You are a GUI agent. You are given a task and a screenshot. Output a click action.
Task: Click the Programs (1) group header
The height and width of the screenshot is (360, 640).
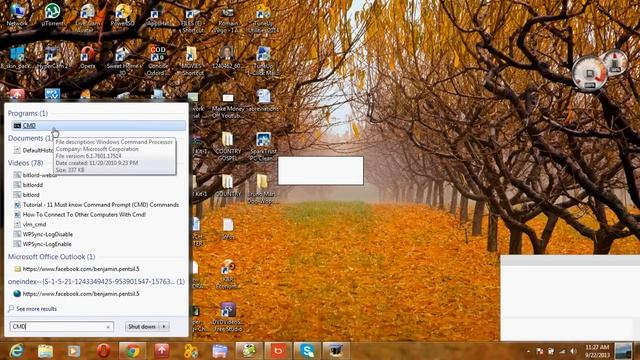coord(28,113)
